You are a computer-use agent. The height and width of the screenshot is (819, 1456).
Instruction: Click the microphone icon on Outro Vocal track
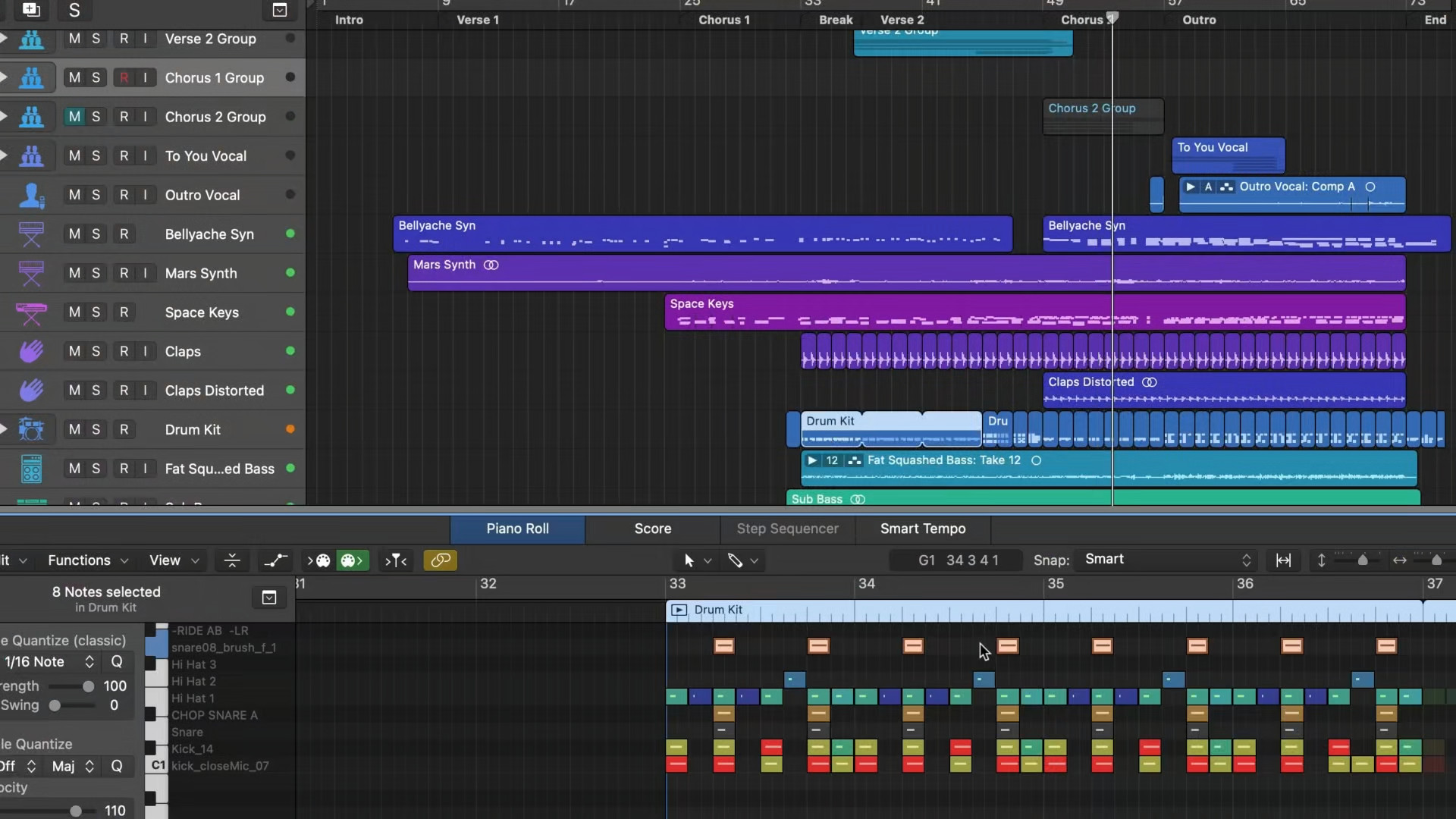tap(31, 195)
